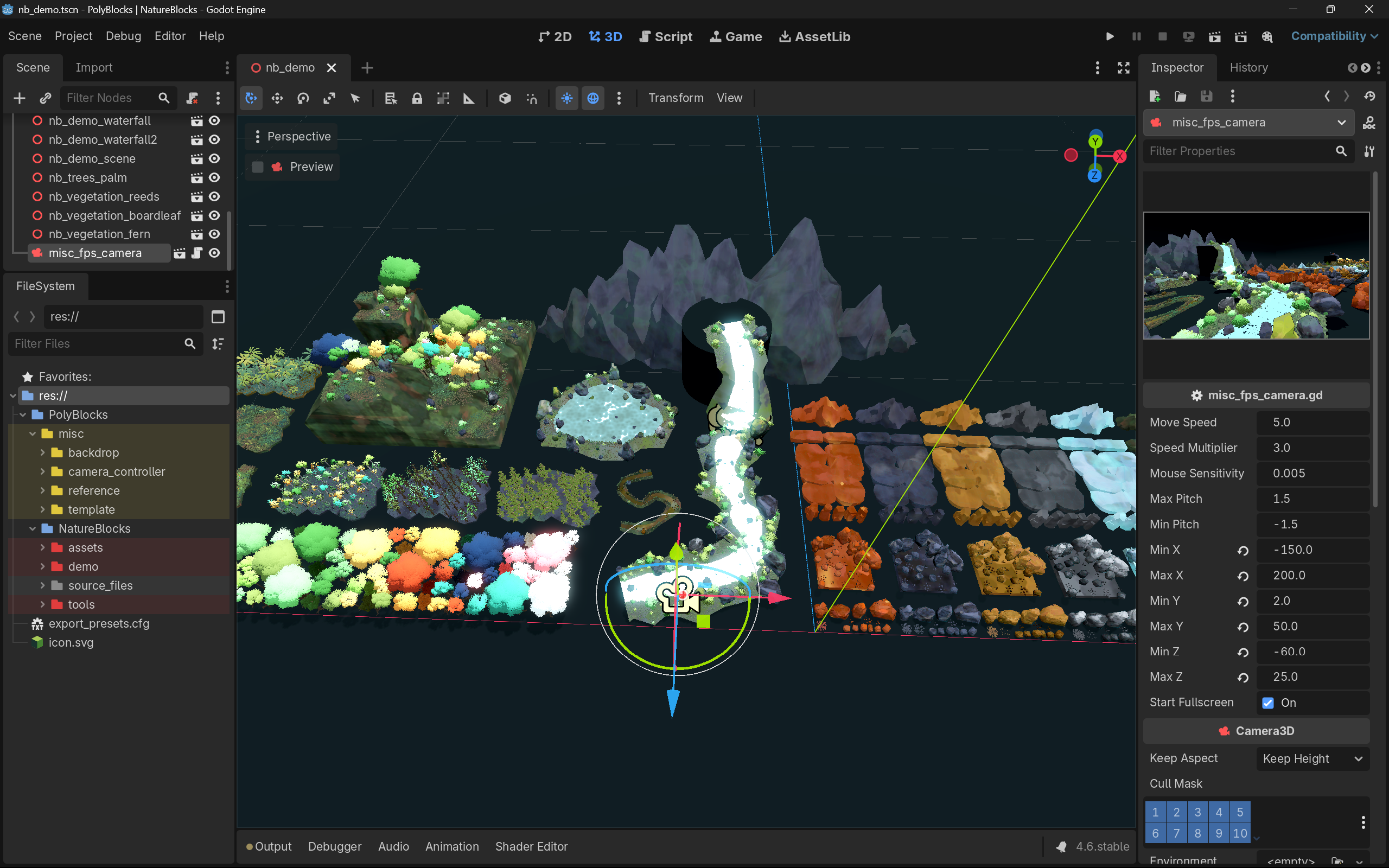Click the Move Speed value field

pyautogui.click(x=1312, y=423)
